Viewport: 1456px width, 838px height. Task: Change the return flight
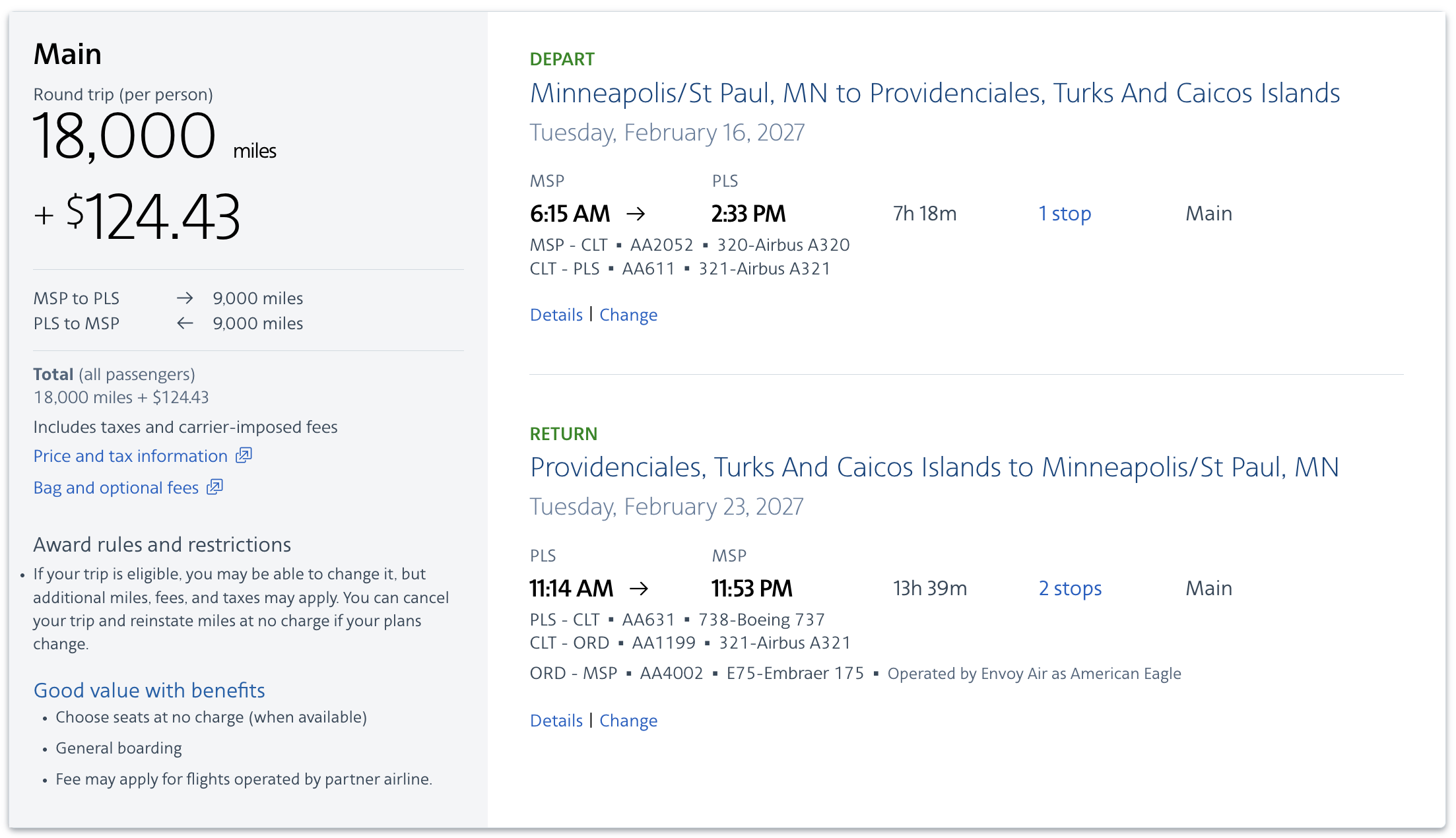[x=628, y=720]
